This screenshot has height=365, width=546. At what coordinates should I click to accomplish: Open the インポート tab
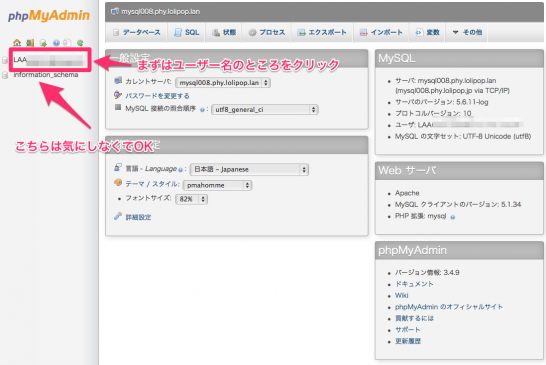[x=381, y=32]
